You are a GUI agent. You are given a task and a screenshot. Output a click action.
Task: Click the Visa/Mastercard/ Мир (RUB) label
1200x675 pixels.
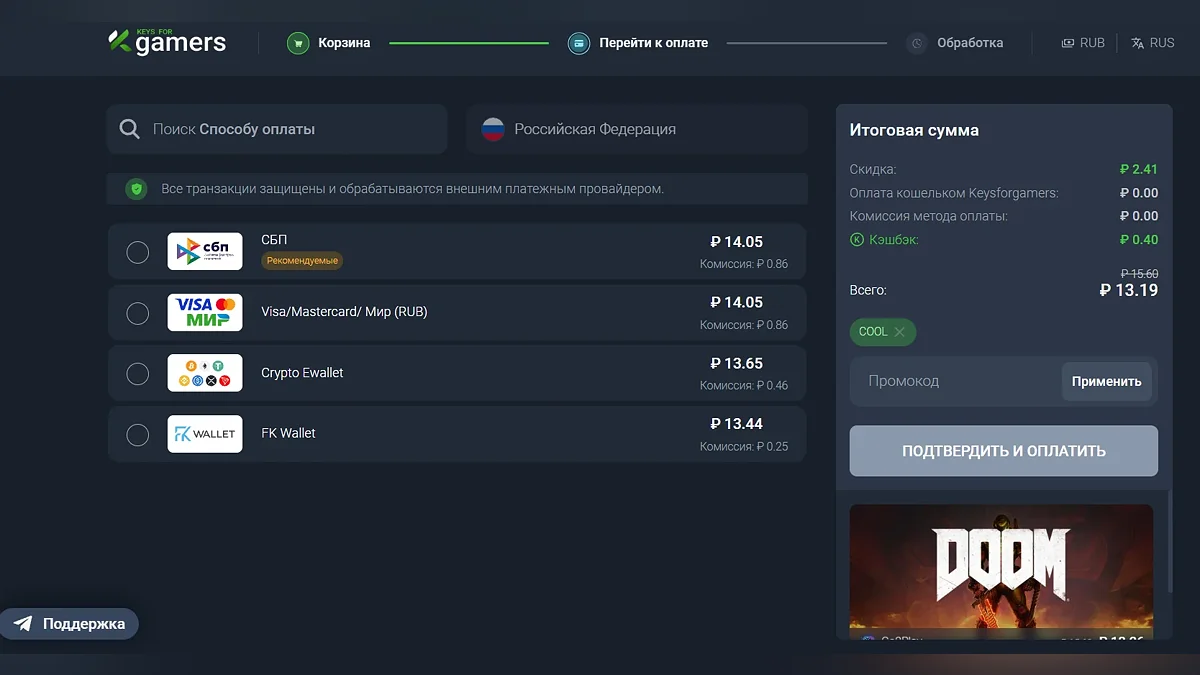coord(344,312)
